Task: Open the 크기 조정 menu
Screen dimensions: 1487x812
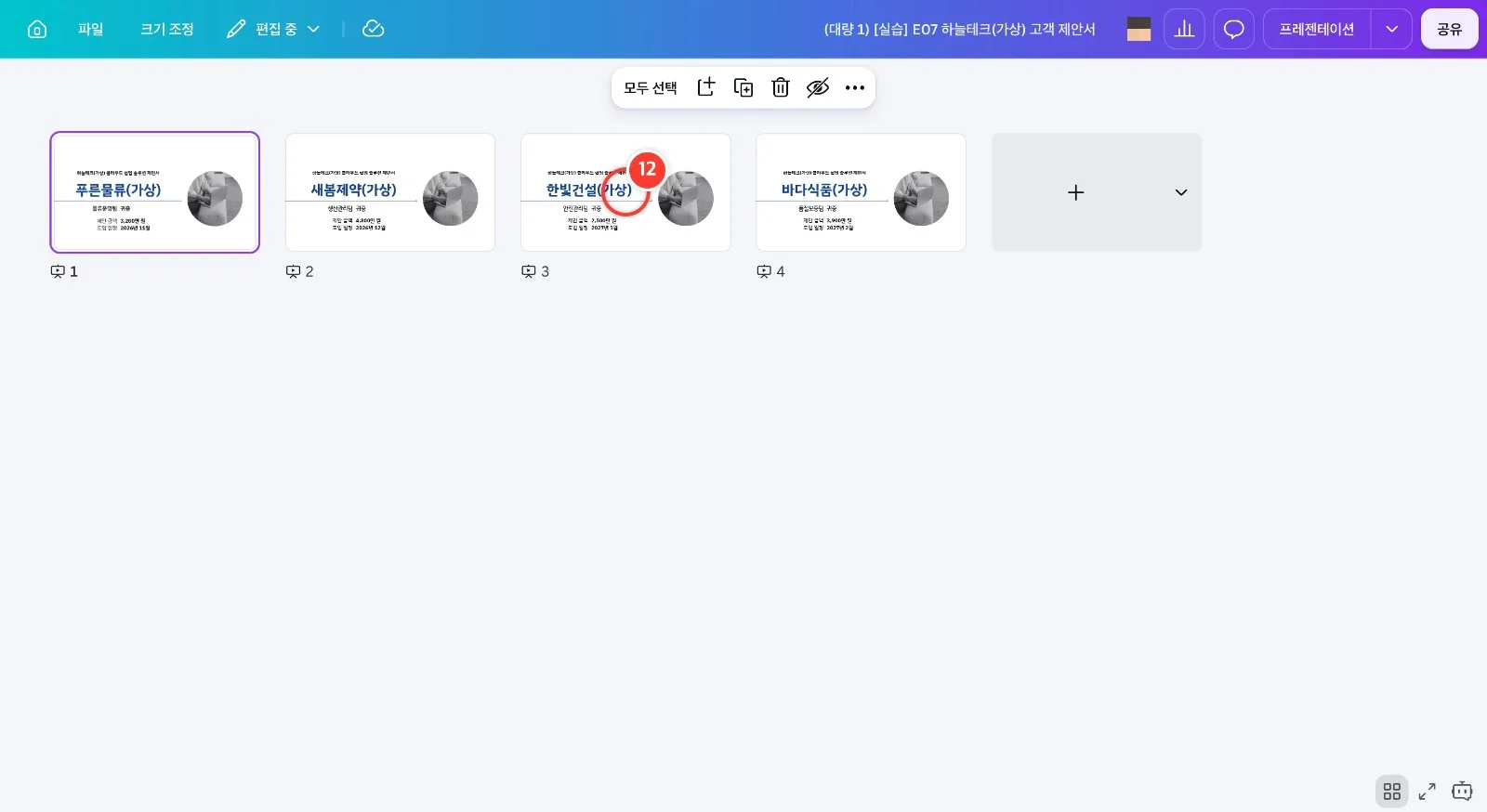Action: coord(167,29)
